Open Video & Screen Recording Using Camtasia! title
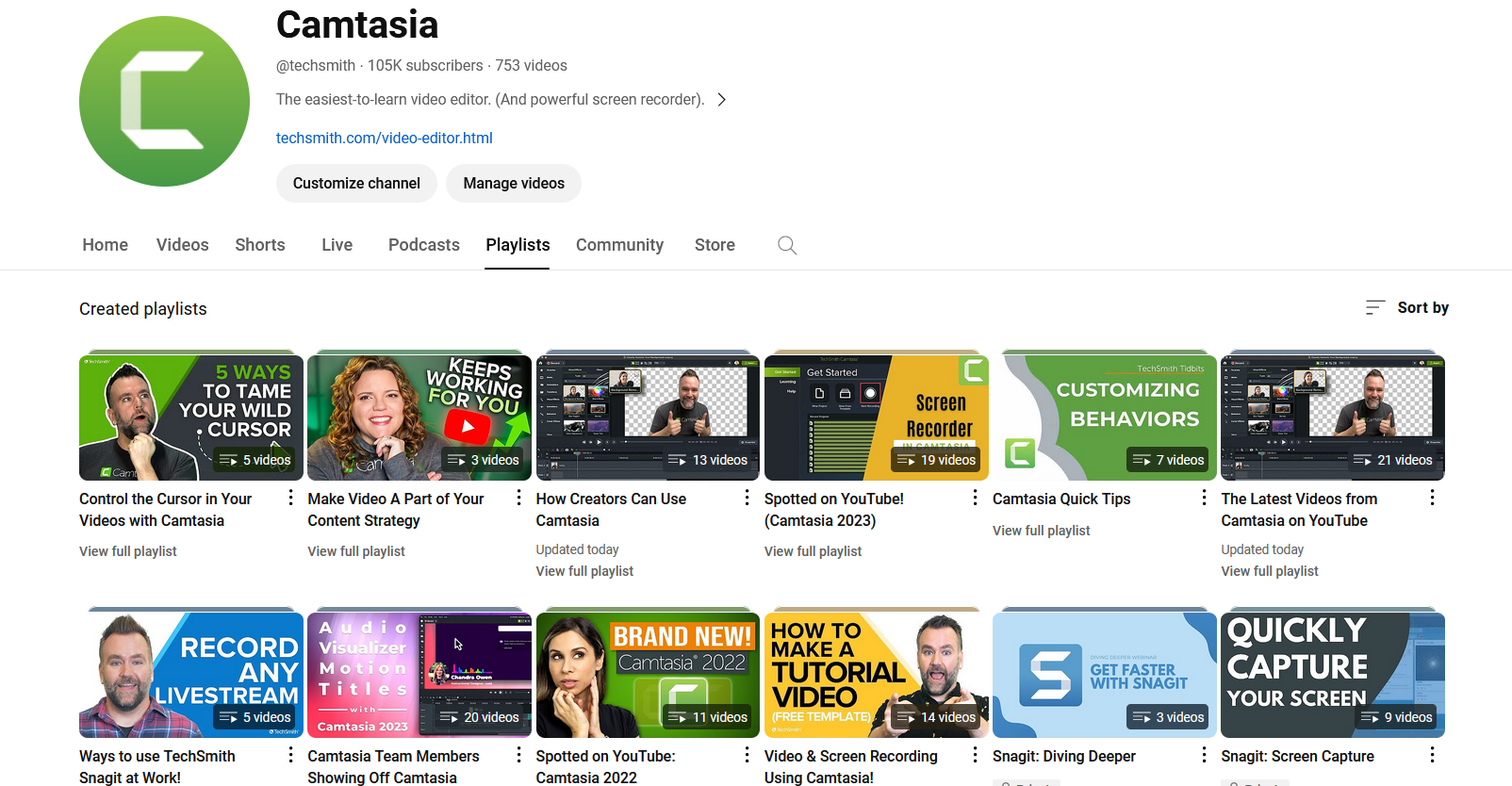 (x=851, y=766)
